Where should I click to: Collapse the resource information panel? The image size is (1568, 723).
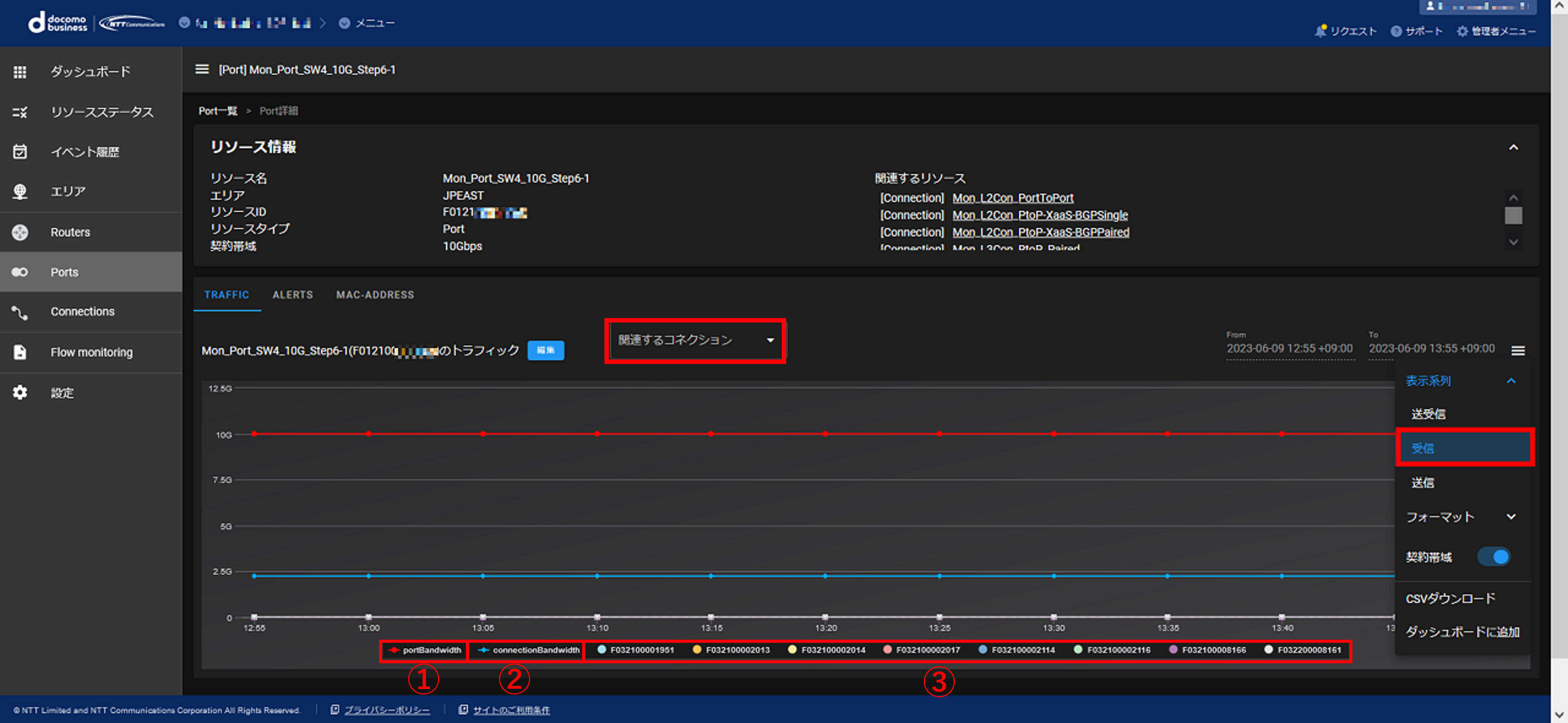tap(1513, 147)
